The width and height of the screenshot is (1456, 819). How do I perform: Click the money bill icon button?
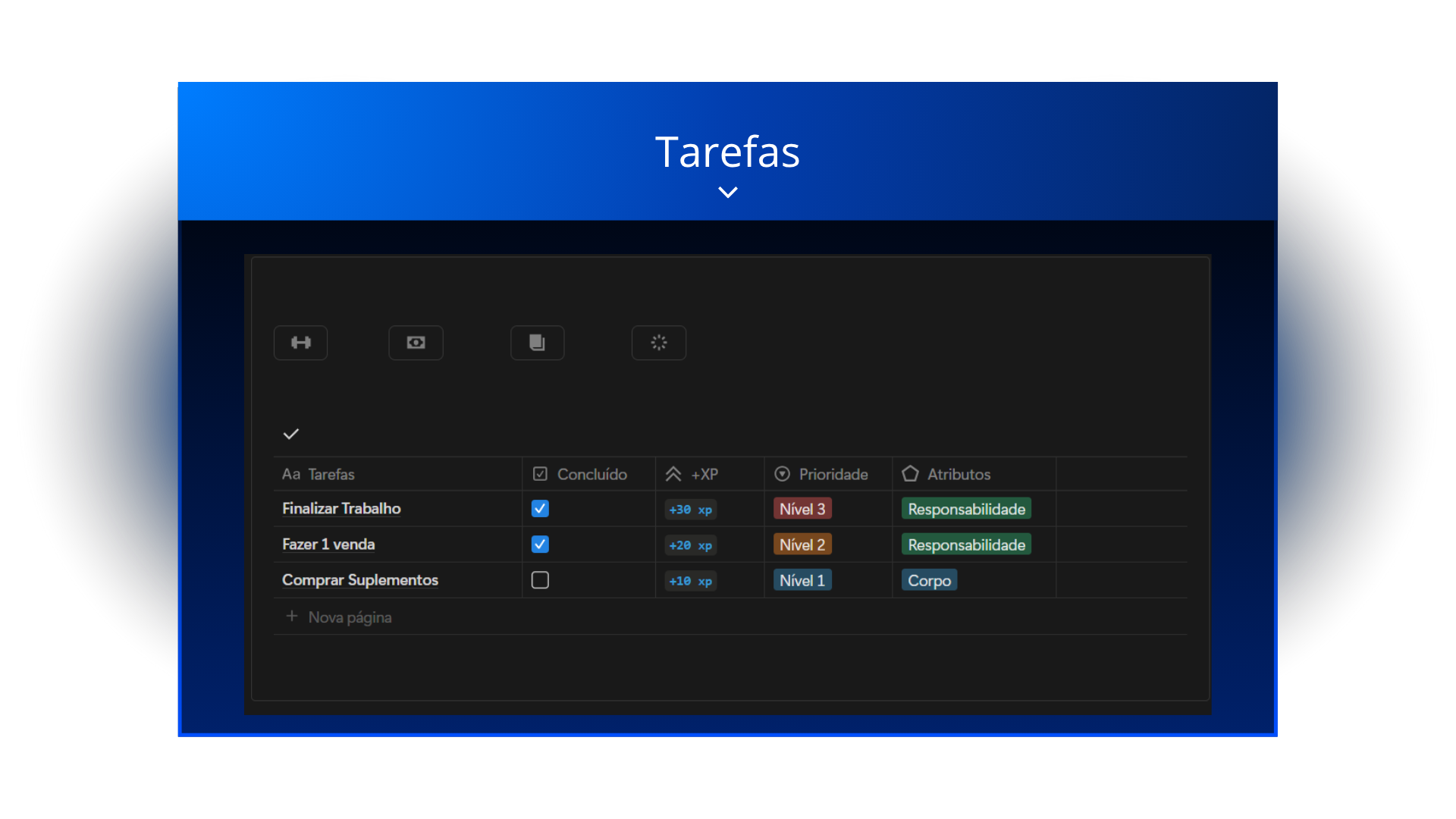point(416,343)
